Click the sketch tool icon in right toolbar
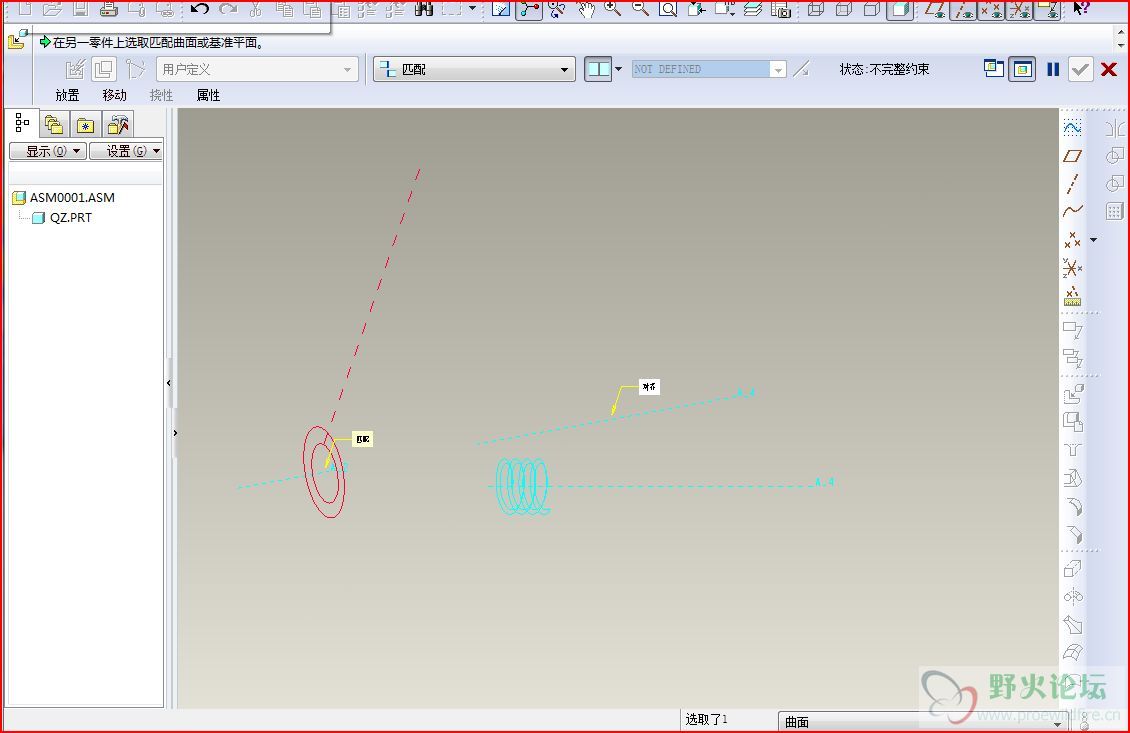Screen dimensions: 1130x733 pos(1072,128)
